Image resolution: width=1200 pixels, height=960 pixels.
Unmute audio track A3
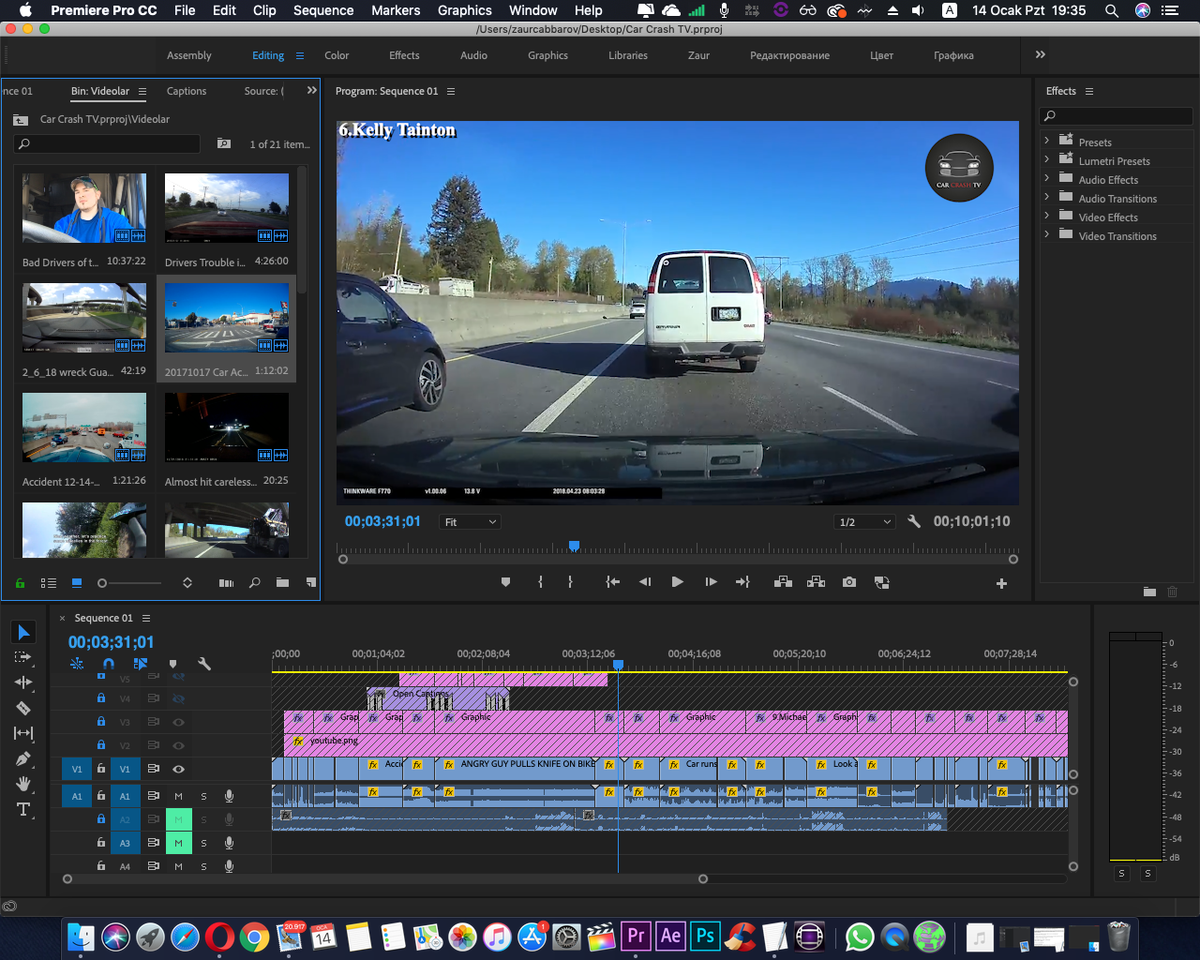click(179, 843)
